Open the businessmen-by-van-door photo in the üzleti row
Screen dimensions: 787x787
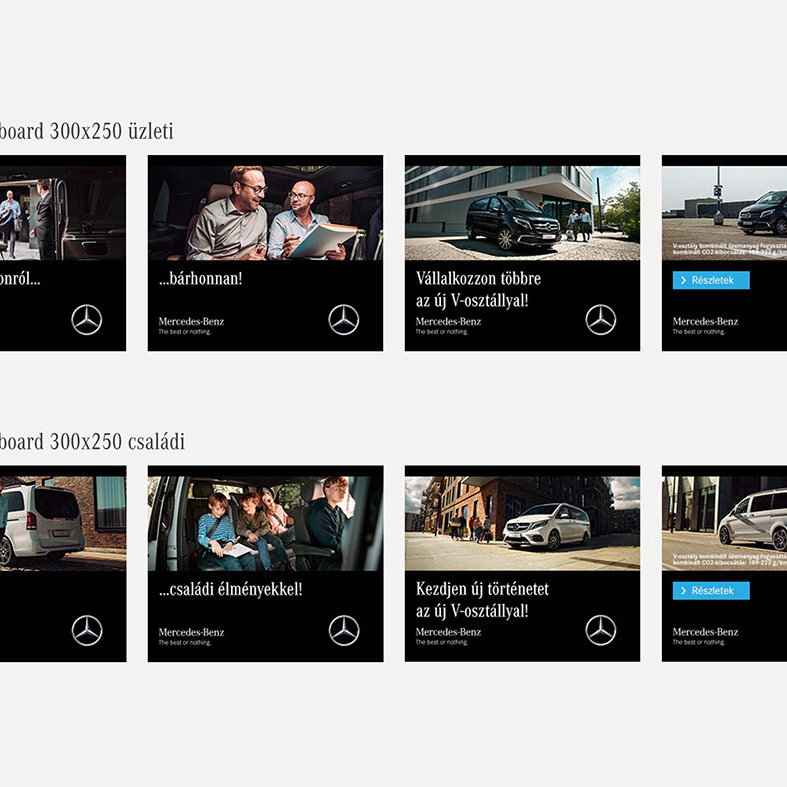63,213
